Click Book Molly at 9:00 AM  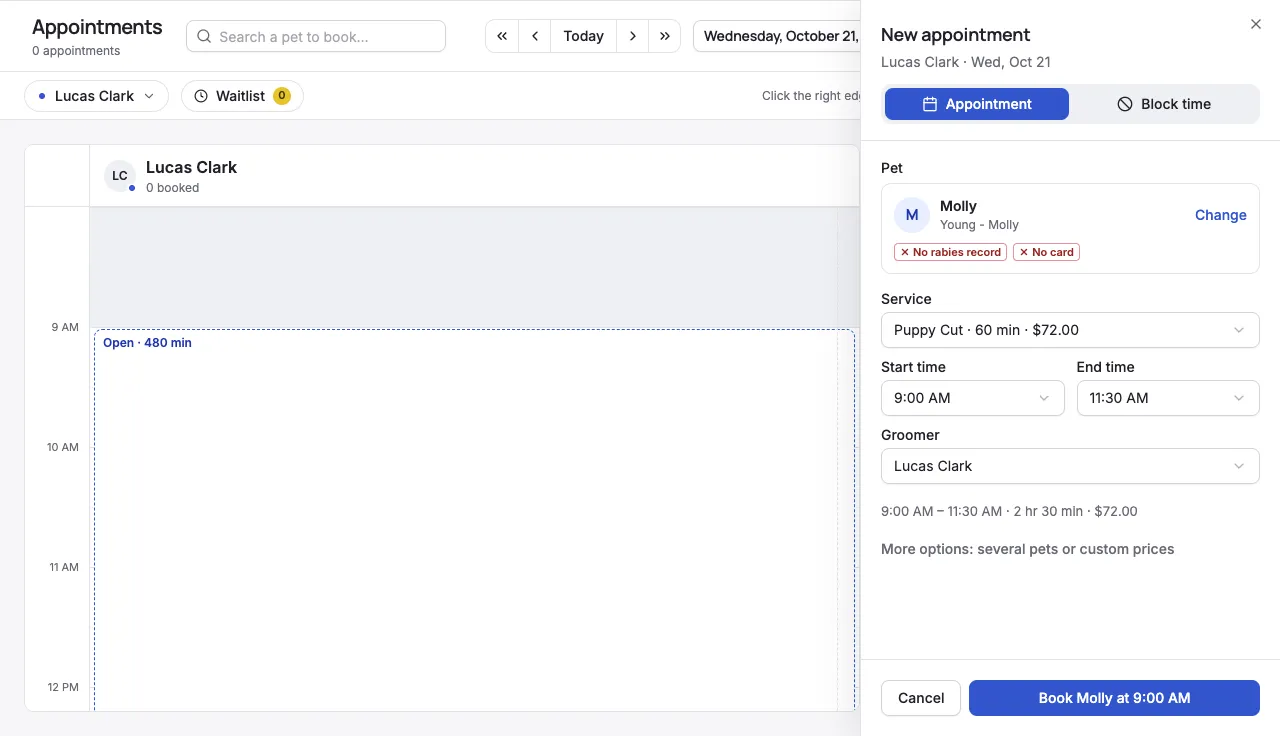[1114, 698]
